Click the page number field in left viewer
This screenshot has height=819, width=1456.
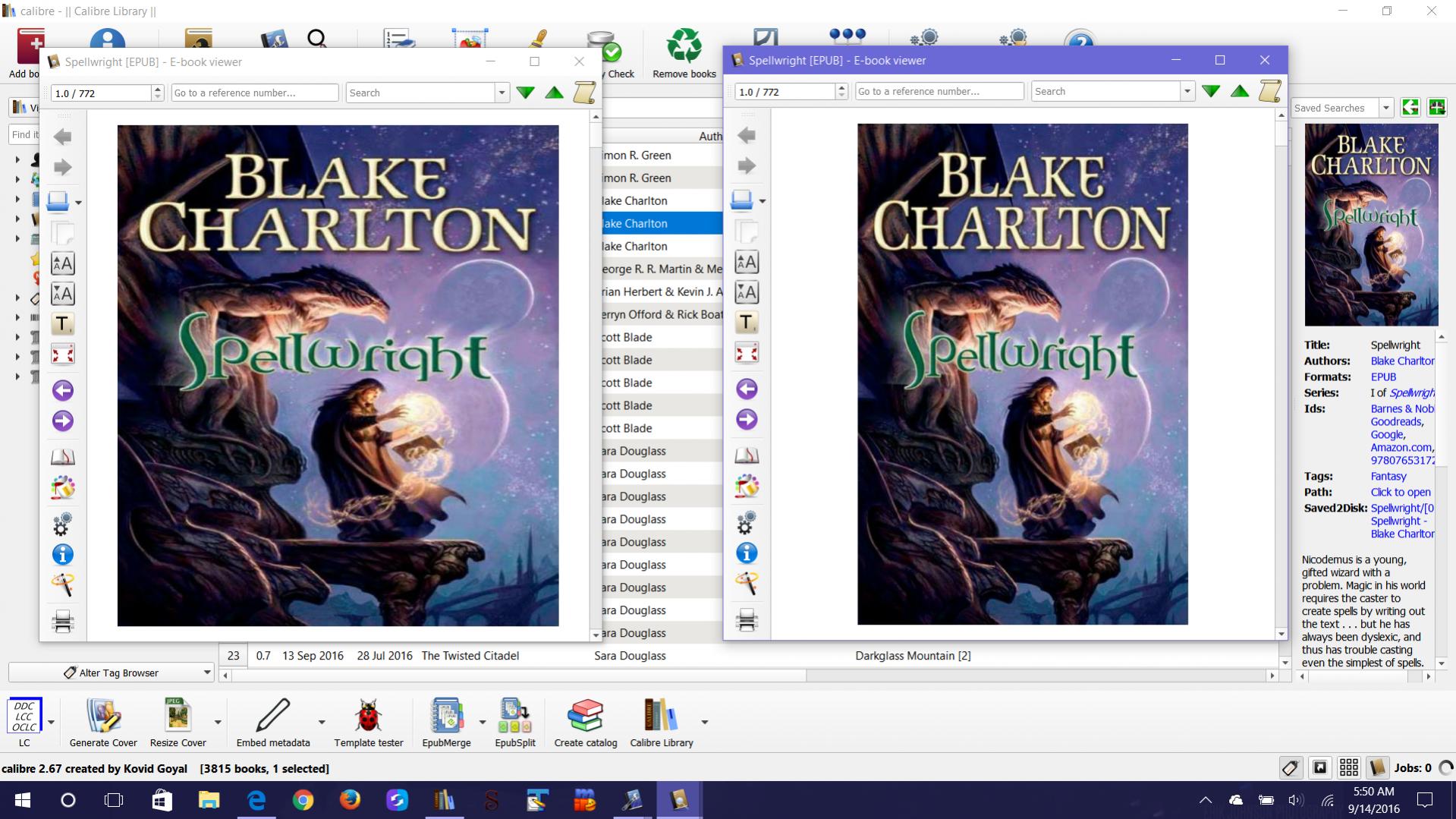pyautogui.click(x=101, y=93)
